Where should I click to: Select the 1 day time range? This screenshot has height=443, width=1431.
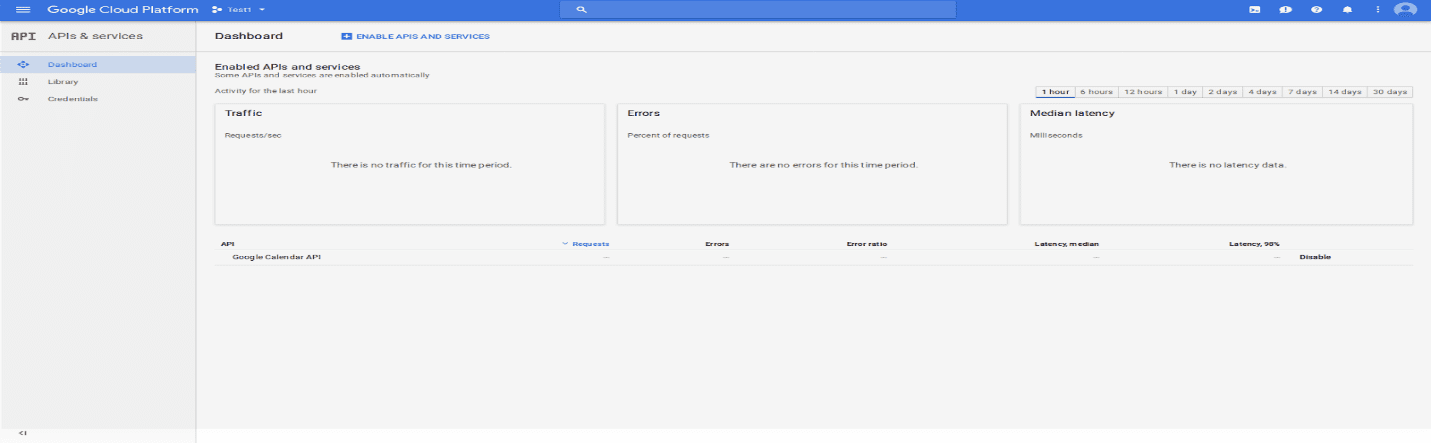tap(1185, 91)
